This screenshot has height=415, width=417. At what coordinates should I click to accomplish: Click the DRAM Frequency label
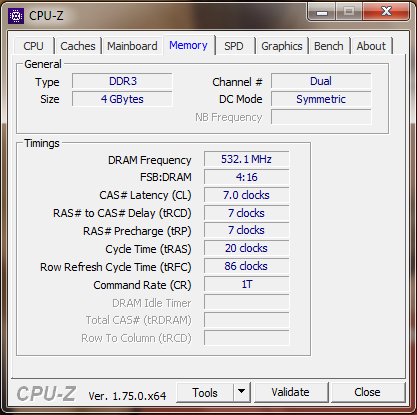(150, 160)
